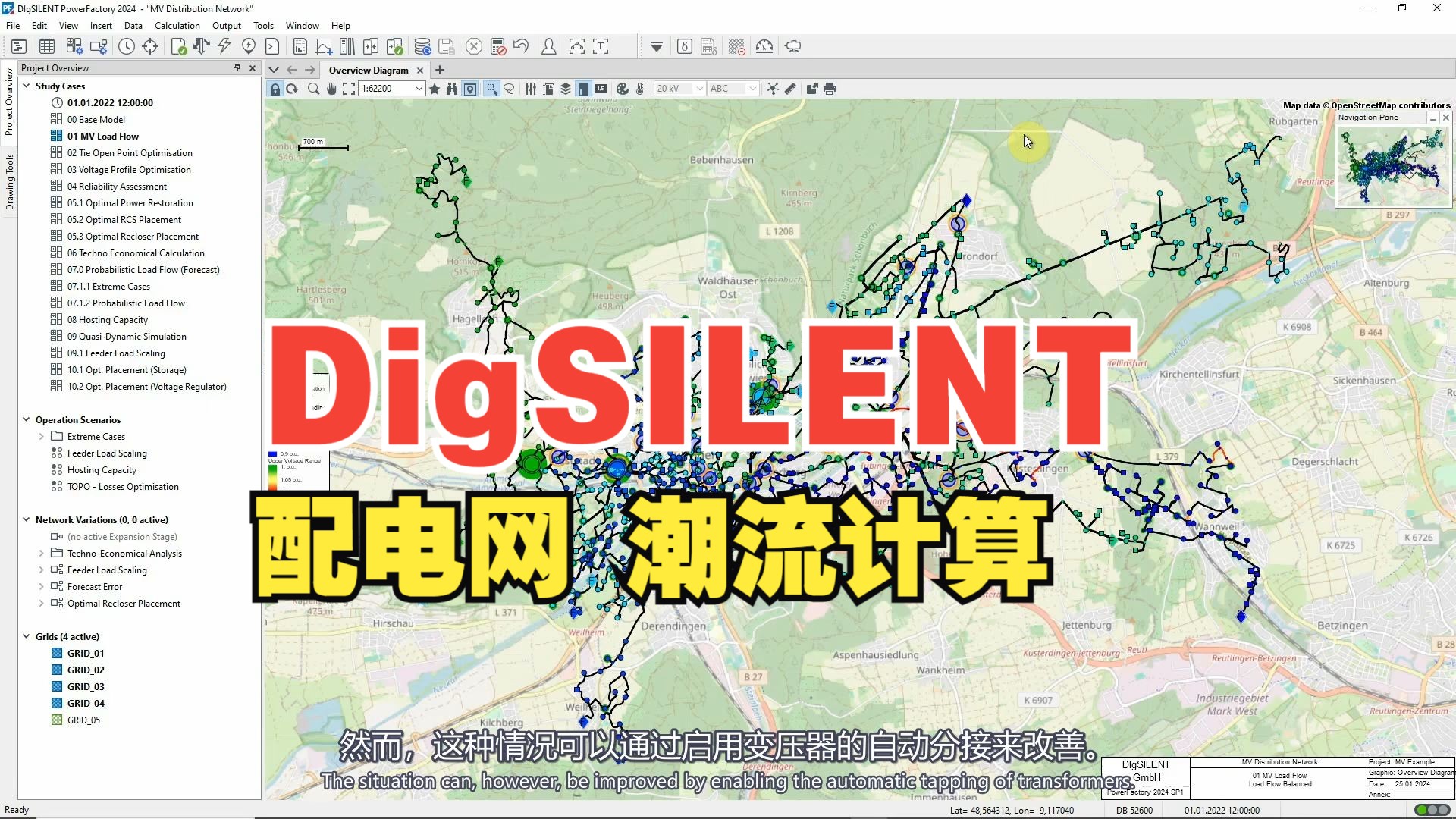Open the diagram coloring palette
1456x819 pixels.
coord(622,89)
